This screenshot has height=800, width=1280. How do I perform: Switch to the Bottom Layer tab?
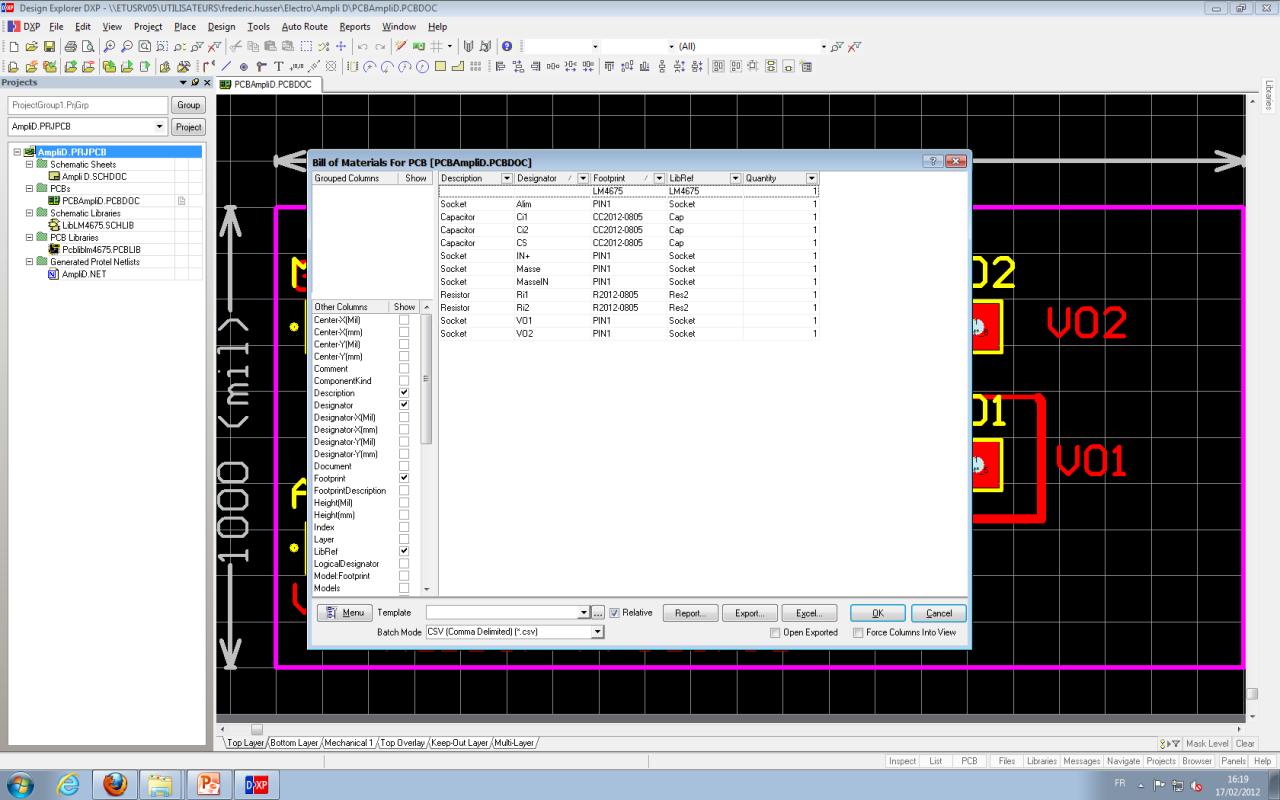294,743
